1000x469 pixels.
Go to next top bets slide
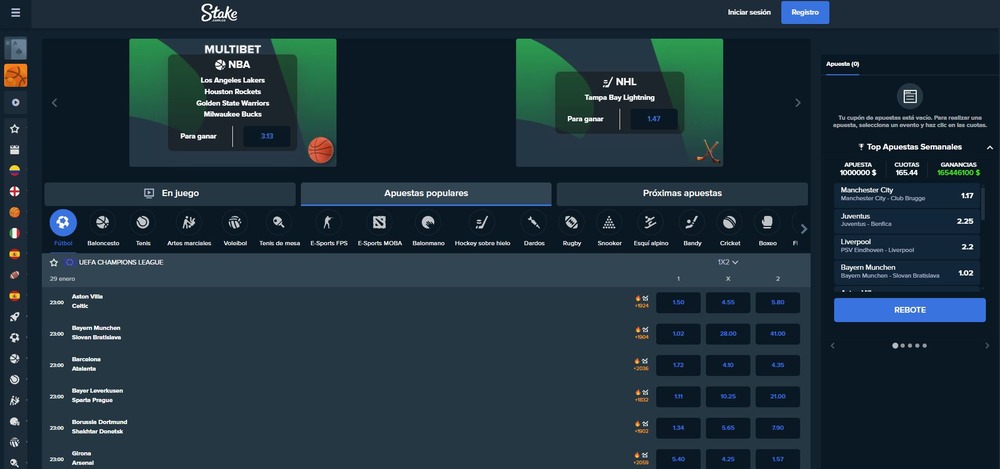(987, 345)
